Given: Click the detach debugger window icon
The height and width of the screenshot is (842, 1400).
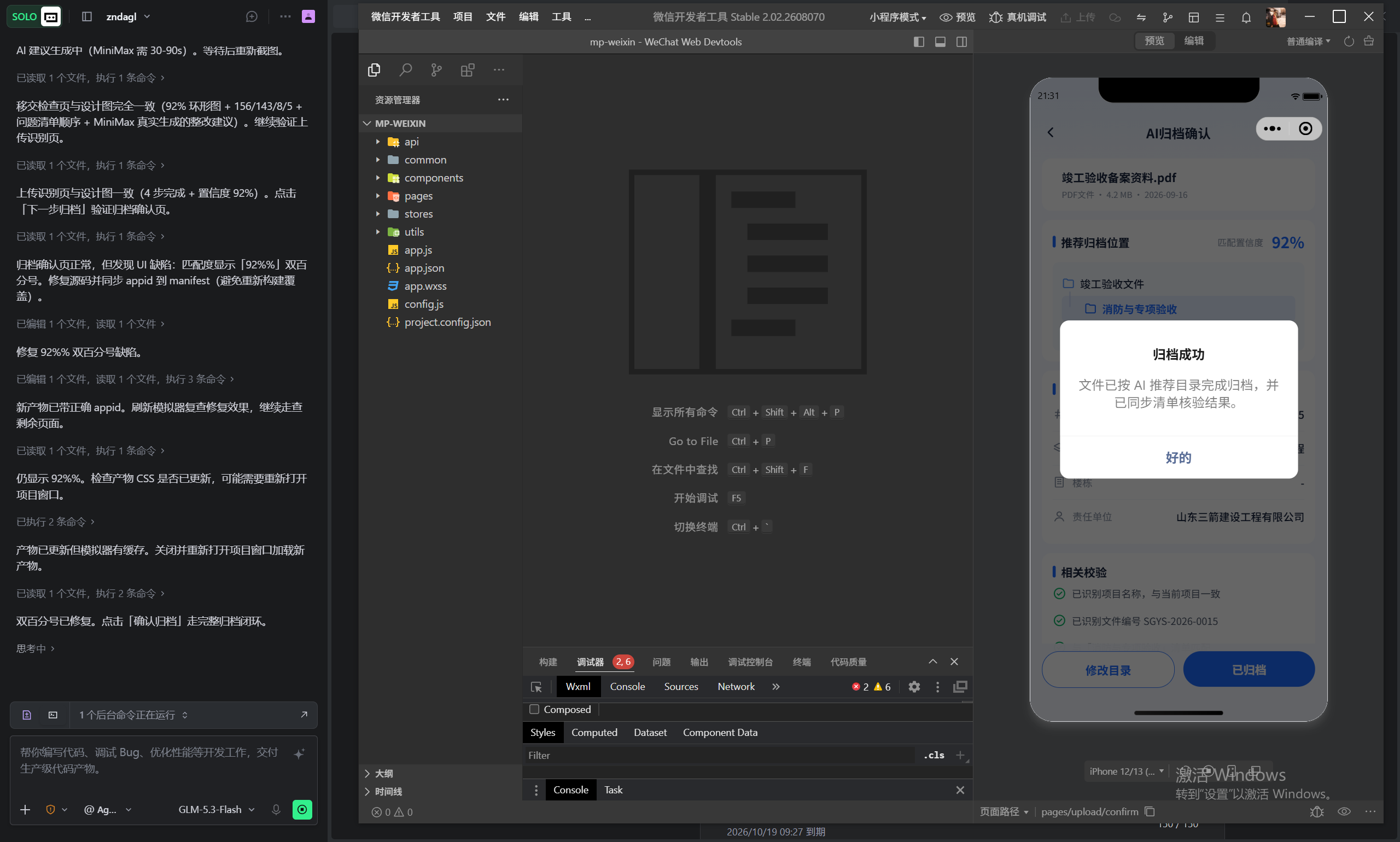Looking at the screenshot, I should [x=960, y=687].
